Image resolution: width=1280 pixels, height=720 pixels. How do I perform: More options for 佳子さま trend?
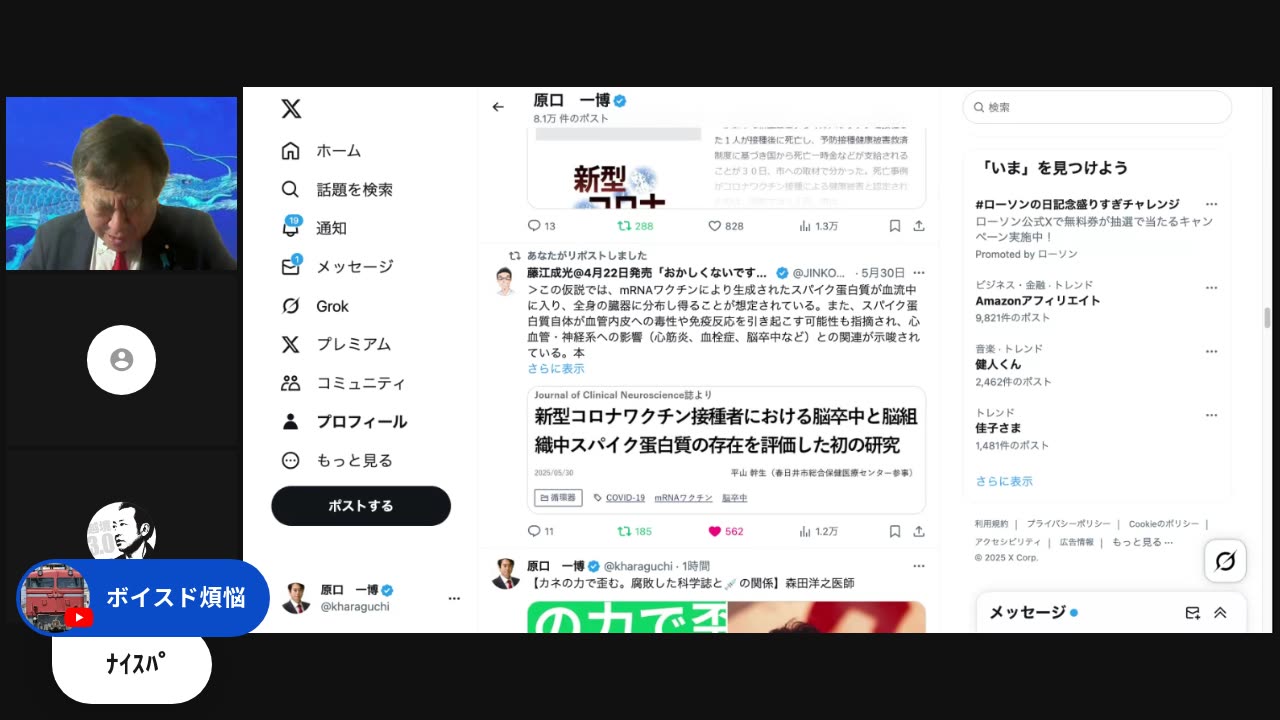click(1212, 415)
